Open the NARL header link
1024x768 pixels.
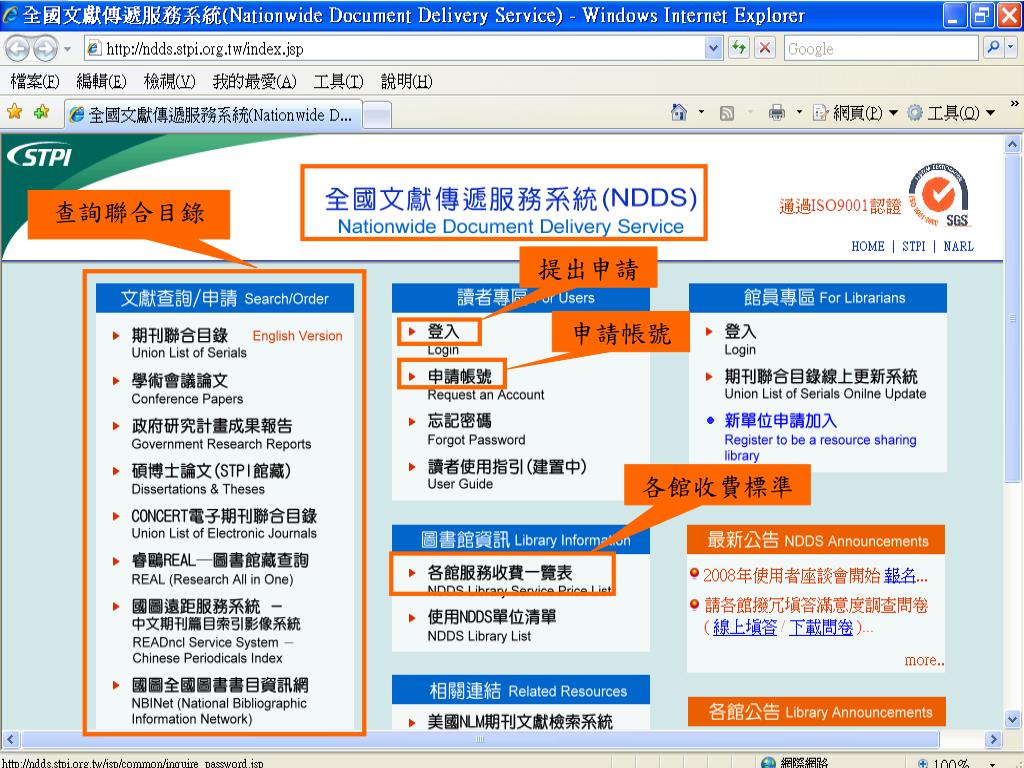[x=958, y=247]
